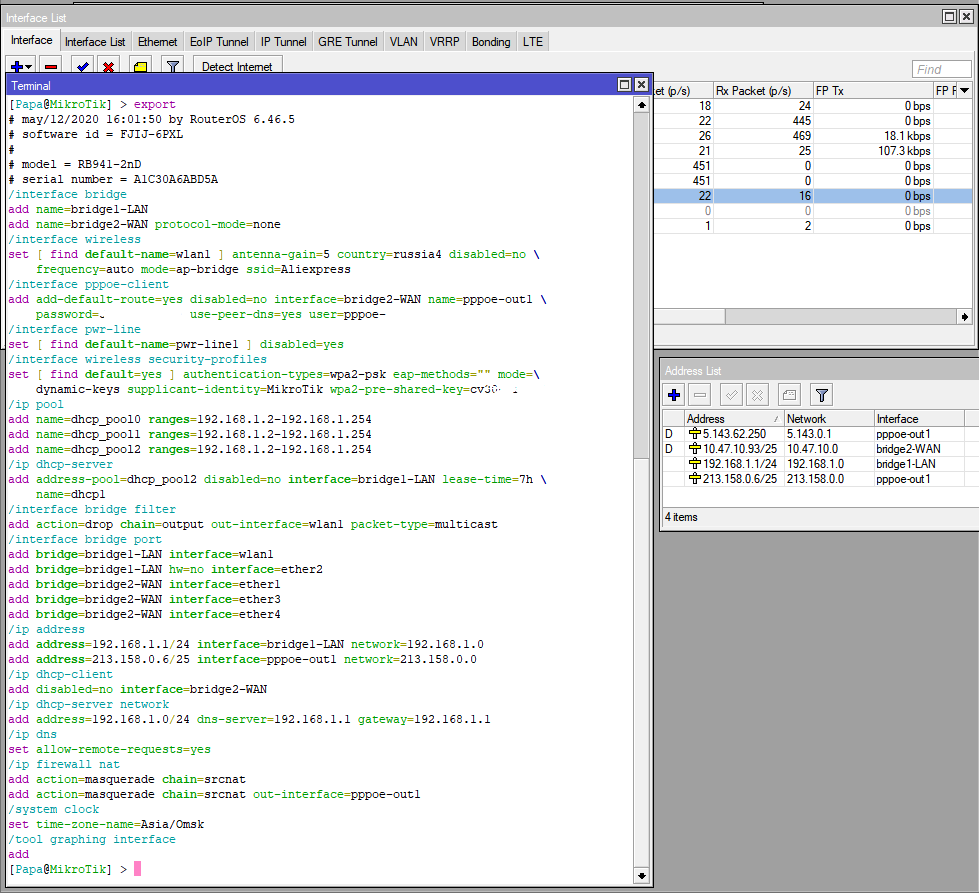Screen dimensions: 979x893
Task: Maximize the Terminal window
Action: point(624,85)
